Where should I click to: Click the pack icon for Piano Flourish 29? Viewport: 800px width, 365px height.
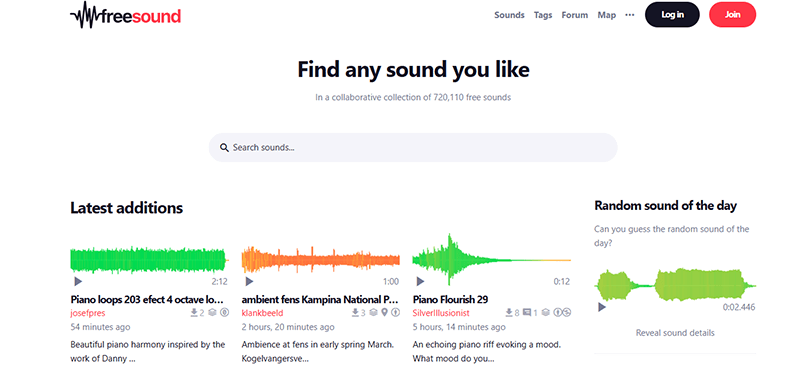(x=545, y=312)
